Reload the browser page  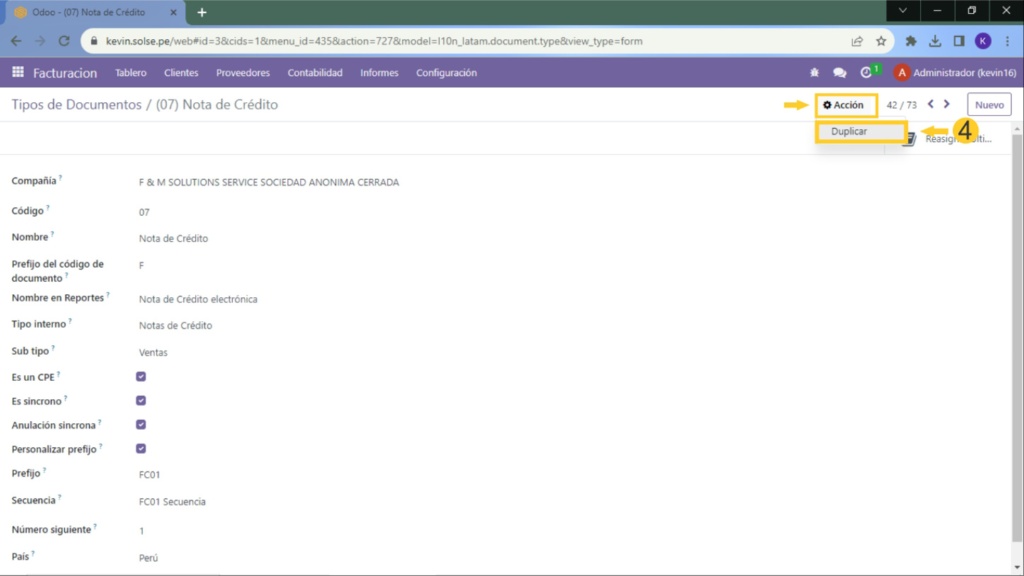[64, 41]
